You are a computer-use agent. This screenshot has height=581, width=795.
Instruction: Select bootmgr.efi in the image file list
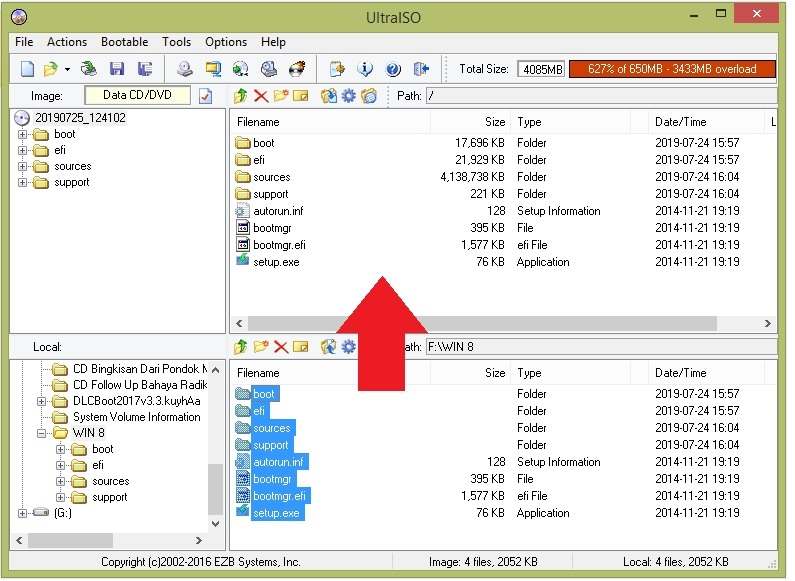click(x=279, y=245)
